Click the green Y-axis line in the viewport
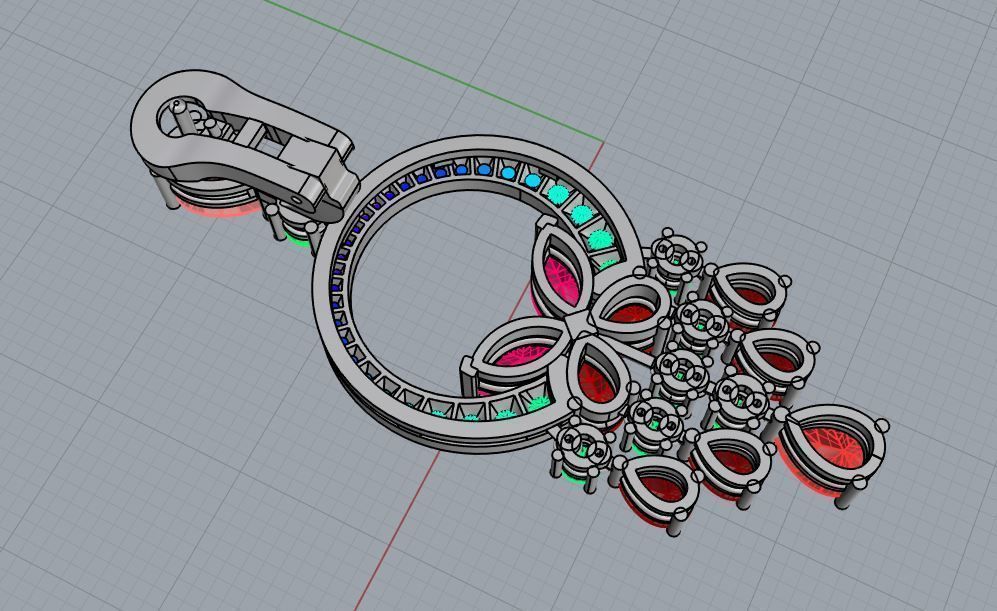The height and width of the screenshot is (611, 997). (x=432, y=71)
